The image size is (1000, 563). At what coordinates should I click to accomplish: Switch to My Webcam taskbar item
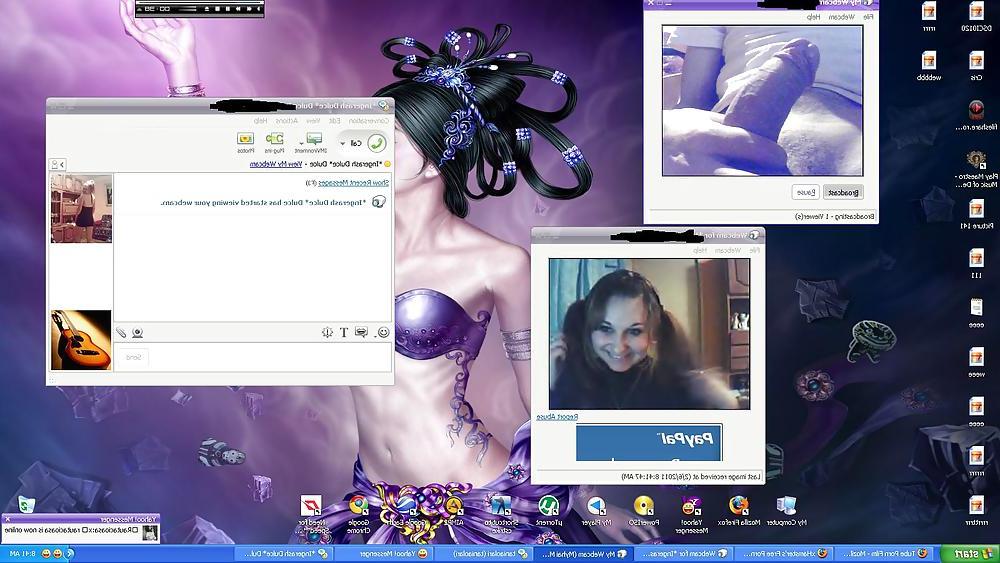(585, 554)
